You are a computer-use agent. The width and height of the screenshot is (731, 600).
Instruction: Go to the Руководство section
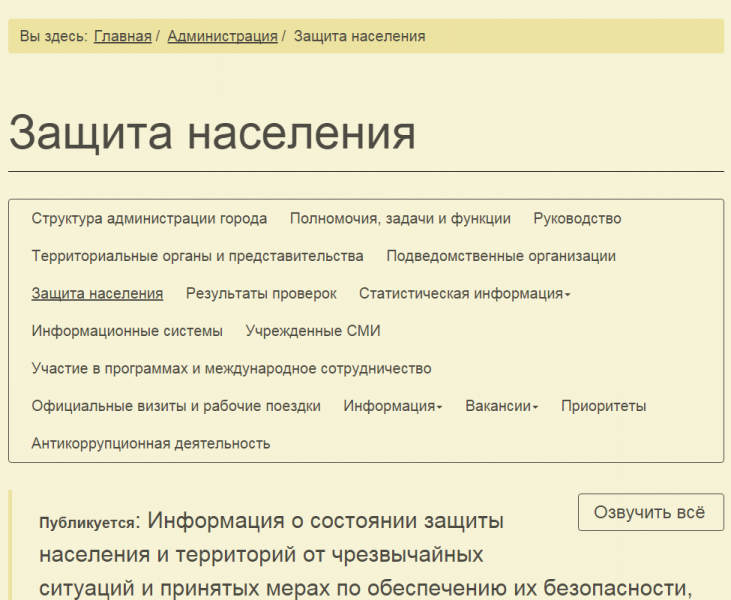pyautogui.click(x=577, y=218)
